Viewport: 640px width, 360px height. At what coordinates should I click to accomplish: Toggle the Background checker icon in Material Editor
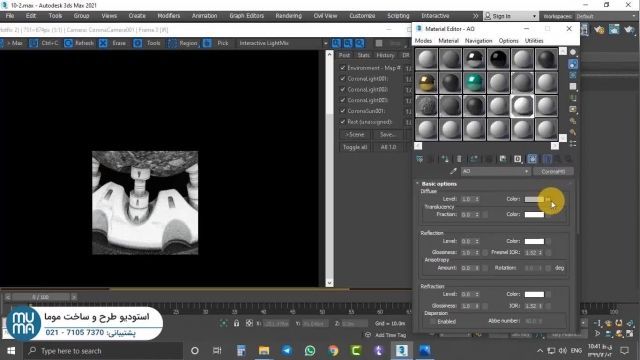pyautogui.click(x=573, y=75)
